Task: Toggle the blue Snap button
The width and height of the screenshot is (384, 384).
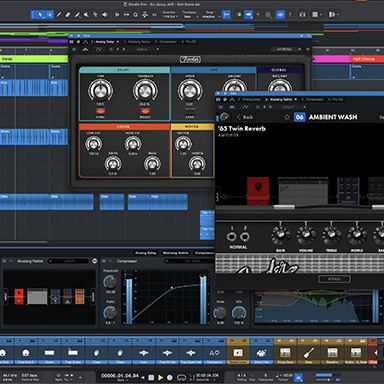Action: (x=226, y=15)
